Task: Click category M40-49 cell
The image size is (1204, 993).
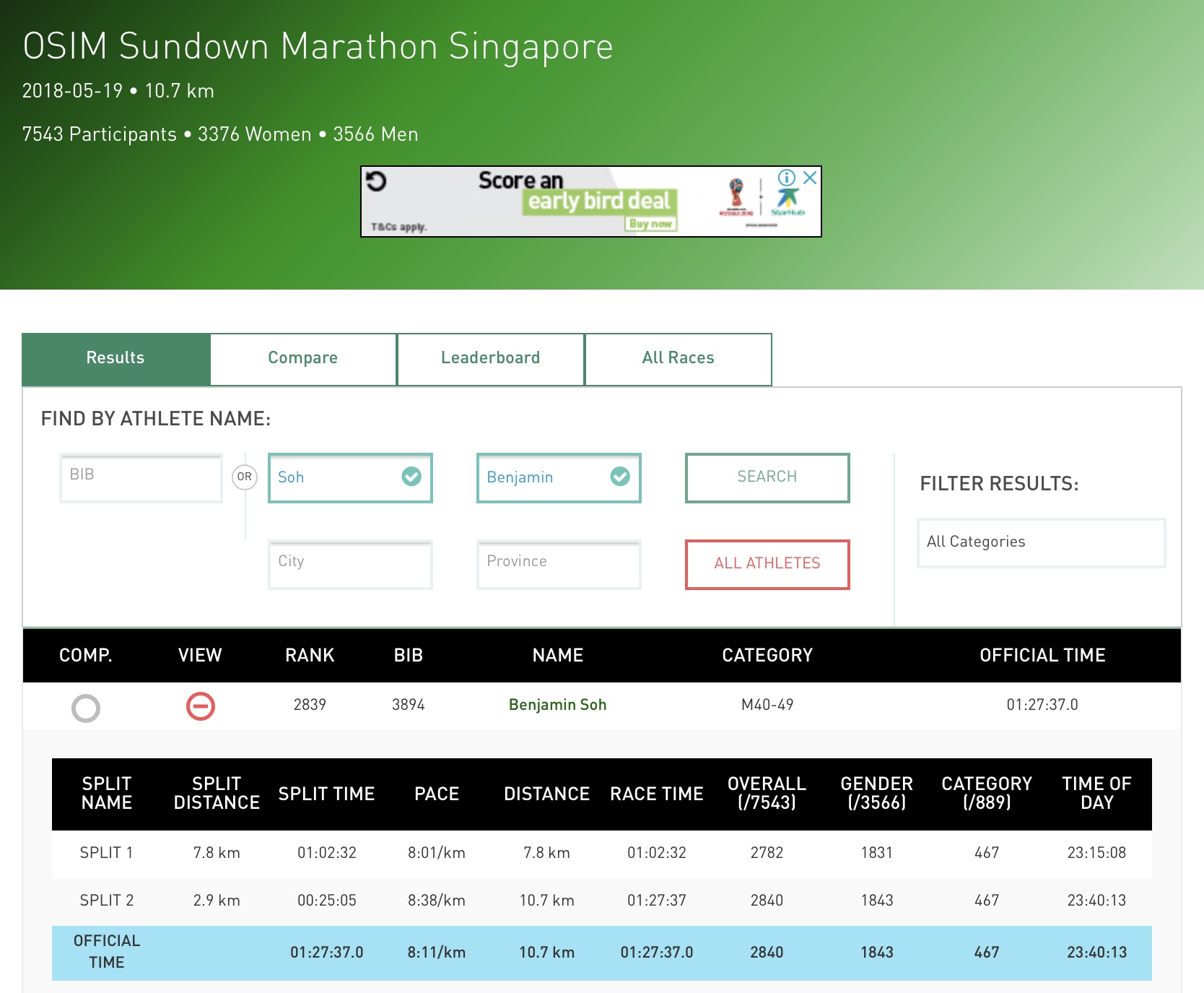Action: (767, 705)
